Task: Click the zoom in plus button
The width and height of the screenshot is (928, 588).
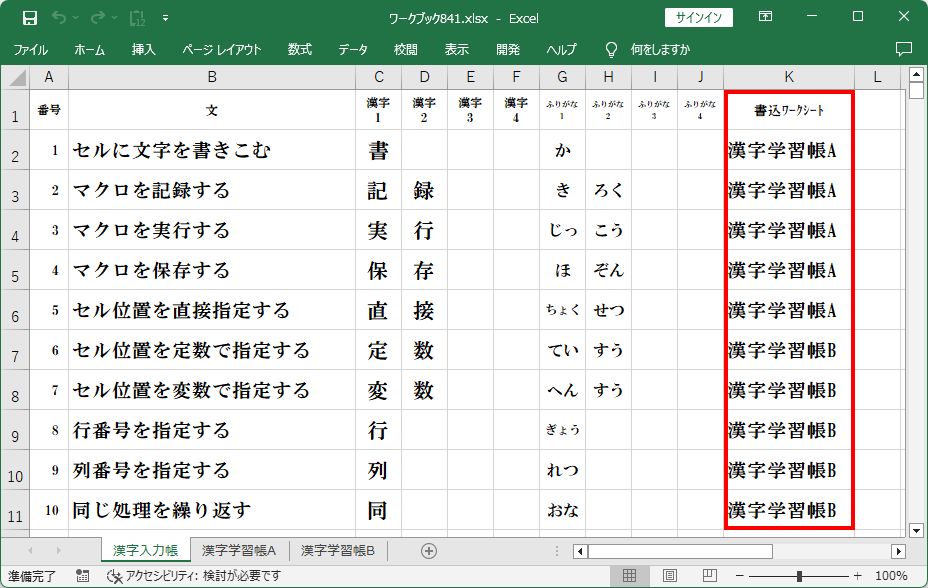Action: coord(858,576)
